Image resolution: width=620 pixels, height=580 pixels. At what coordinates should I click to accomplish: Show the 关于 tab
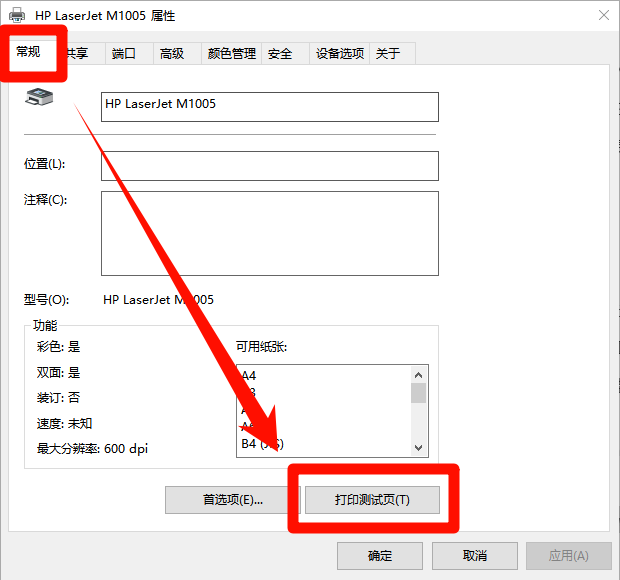tap(388, 54)
